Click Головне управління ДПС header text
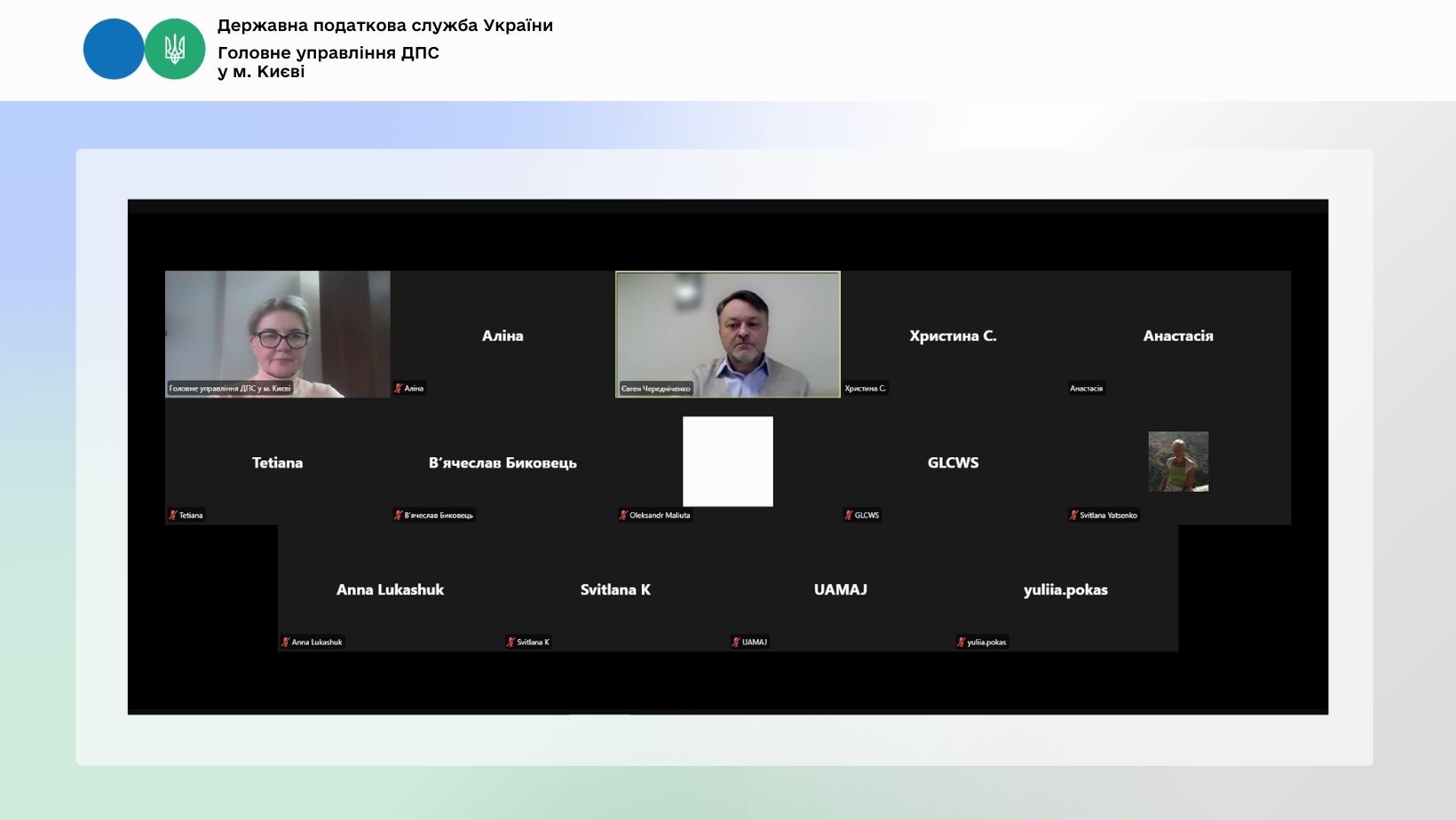 coord(328,53)
